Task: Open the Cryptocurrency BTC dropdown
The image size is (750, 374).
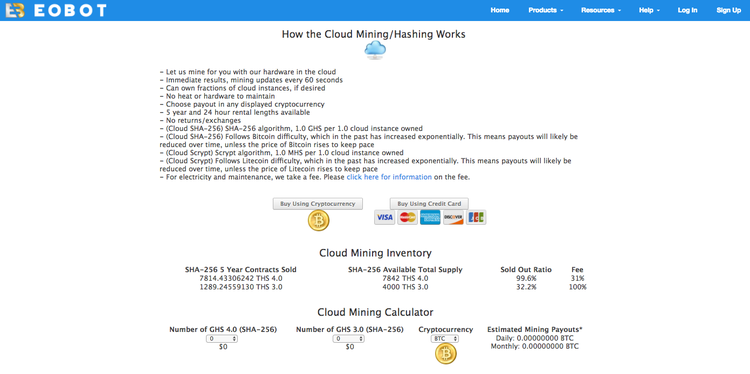Action: point(445,339)
